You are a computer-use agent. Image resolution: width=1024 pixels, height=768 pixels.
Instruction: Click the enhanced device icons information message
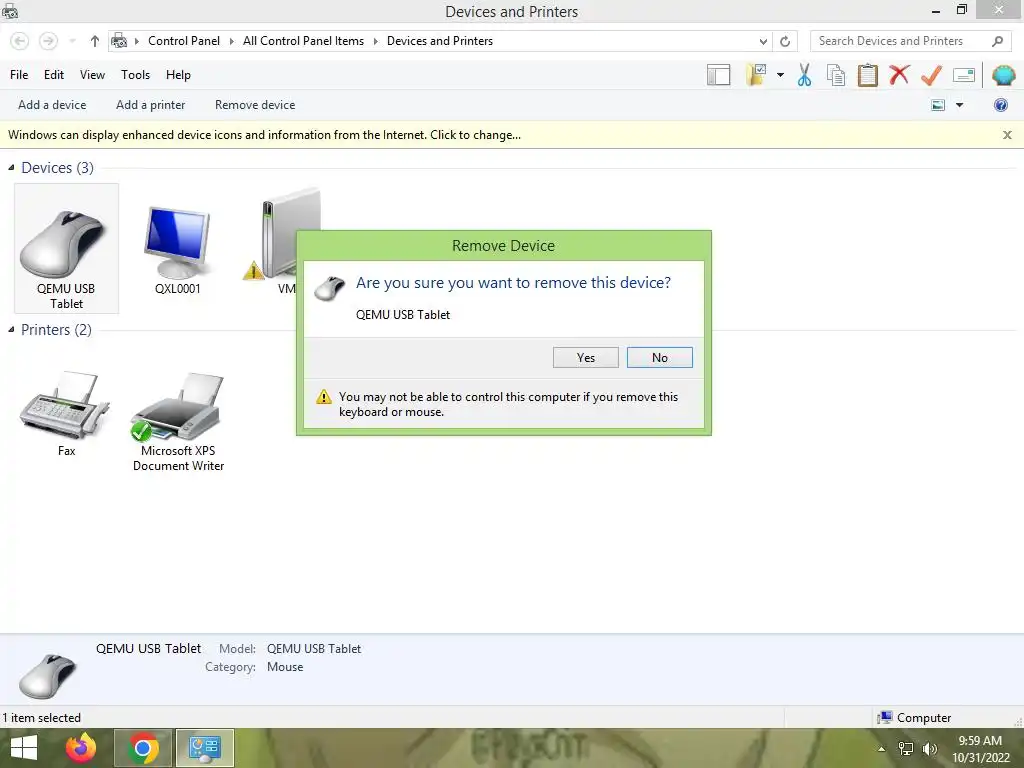(x=264, y=135)
